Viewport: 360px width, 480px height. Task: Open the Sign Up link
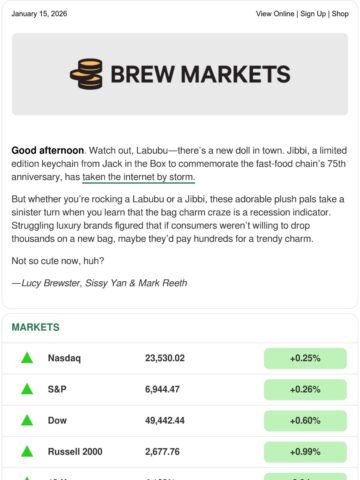[x=313, y=14]
